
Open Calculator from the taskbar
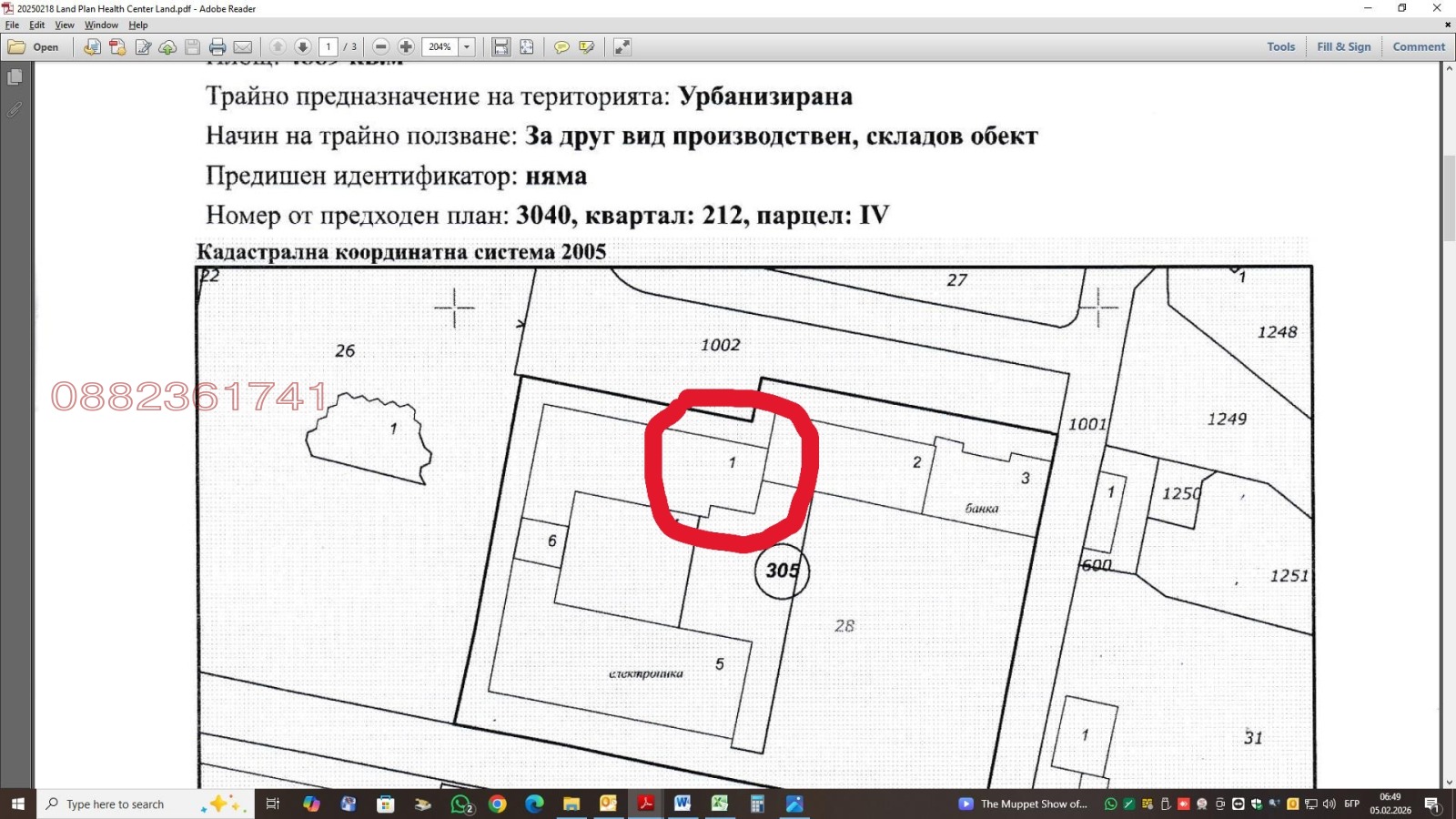pos(757,804)
